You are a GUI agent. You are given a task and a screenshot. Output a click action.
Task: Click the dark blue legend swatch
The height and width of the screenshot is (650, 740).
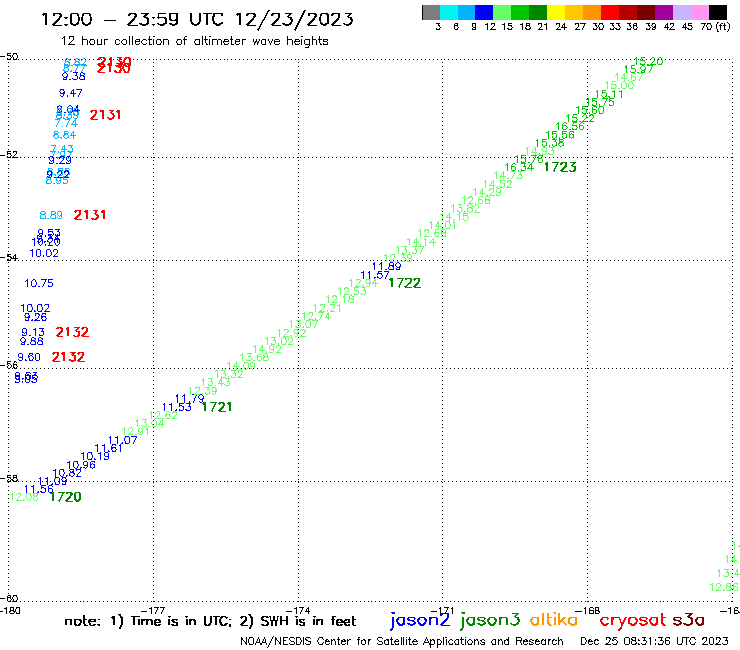(484, 12)
